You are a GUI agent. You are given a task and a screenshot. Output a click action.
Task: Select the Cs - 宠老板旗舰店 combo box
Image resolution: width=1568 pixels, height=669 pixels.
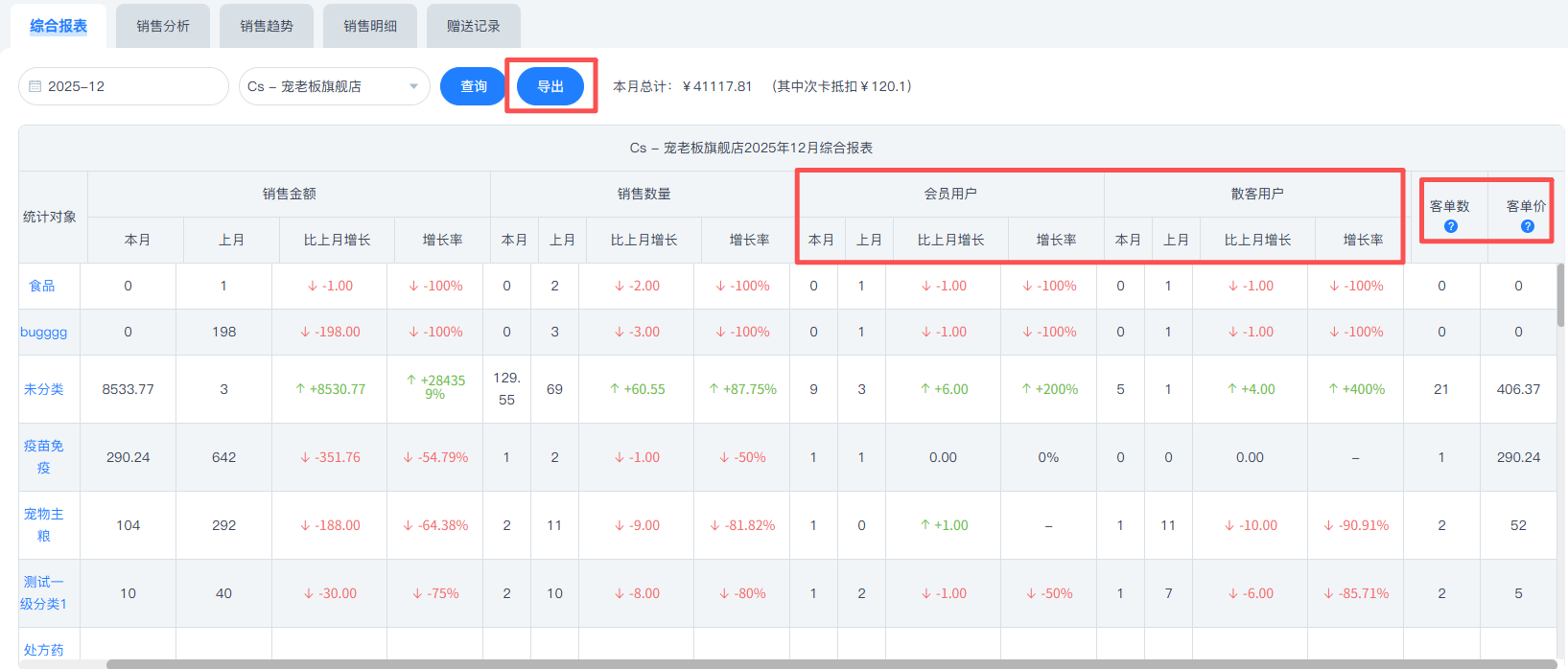pyautogui.click(x=326, y=86)
